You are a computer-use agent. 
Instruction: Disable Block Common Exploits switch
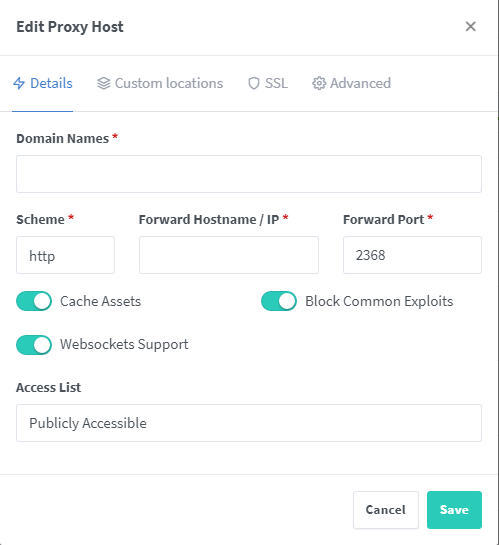coord(279,301)
